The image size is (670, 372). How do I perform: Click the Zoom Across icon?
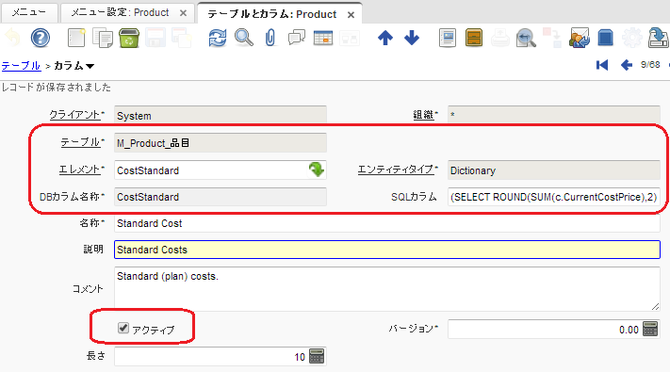coord(526,38)
